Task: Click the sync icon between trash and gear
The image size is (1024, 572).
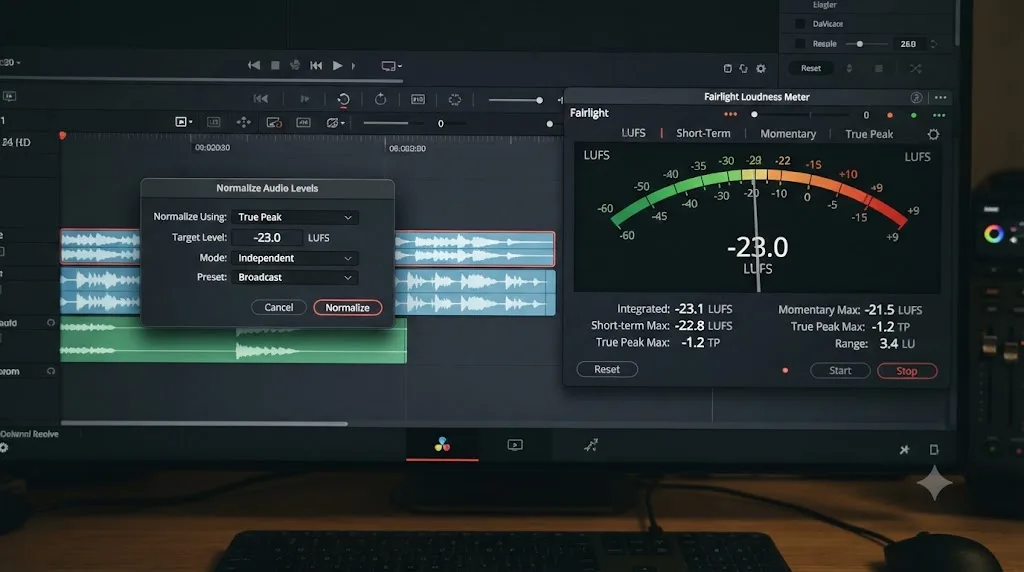Action: pyautogui.click(x=744, y=68)
